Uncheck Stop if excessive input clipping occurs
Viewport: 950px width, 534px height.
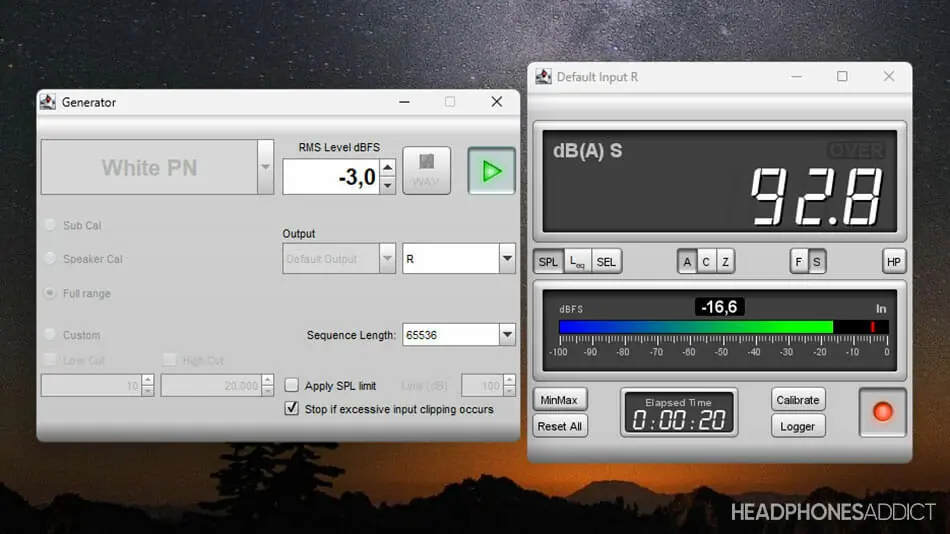291,409
